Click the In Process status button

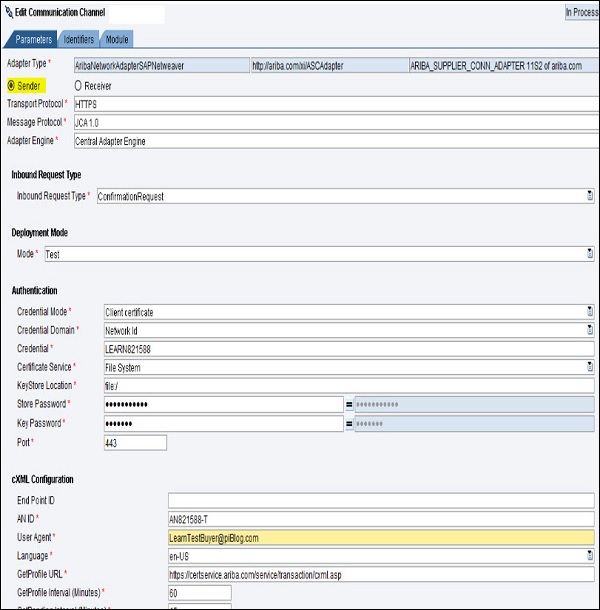[x=581, y=13]
